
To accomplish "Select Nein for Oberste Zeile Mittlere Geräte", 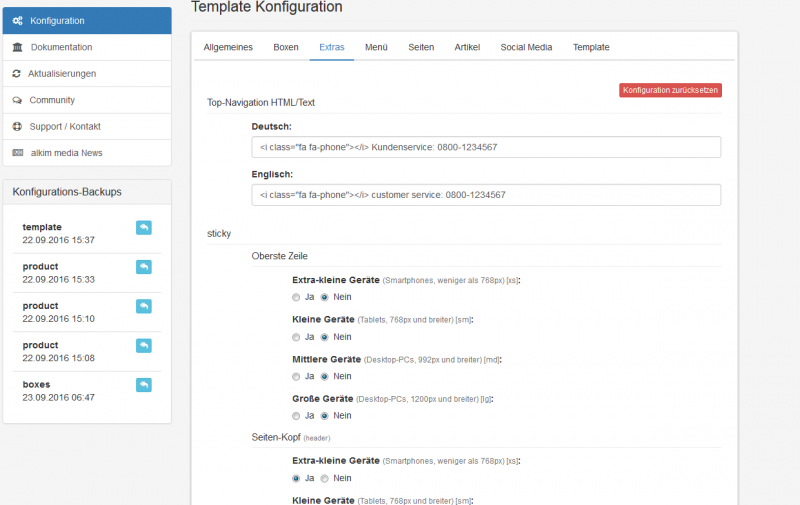I will pyautogui.click(x=324, y=376).
